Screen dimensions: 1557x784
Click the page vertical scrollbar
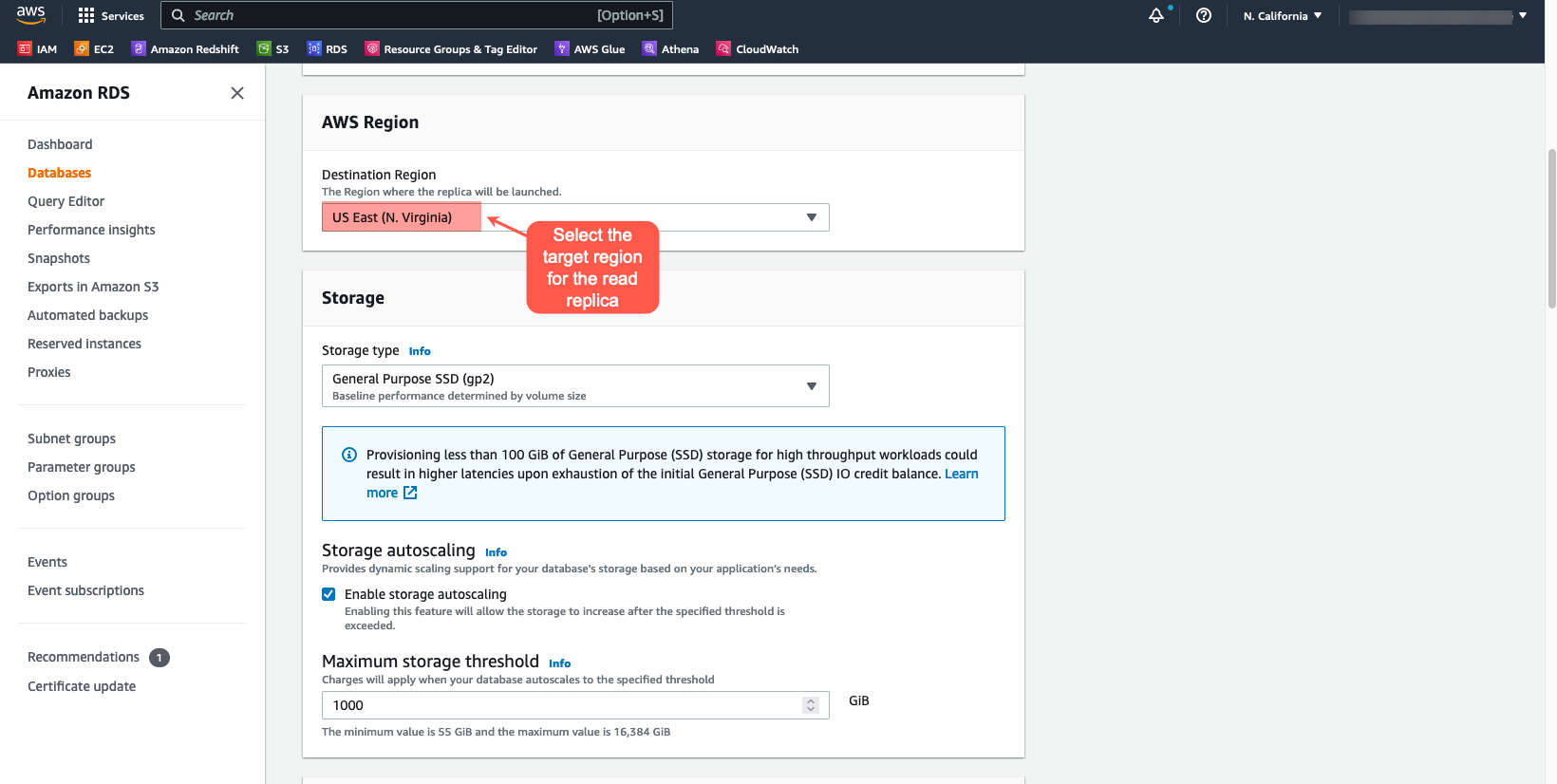point(1551,228)
